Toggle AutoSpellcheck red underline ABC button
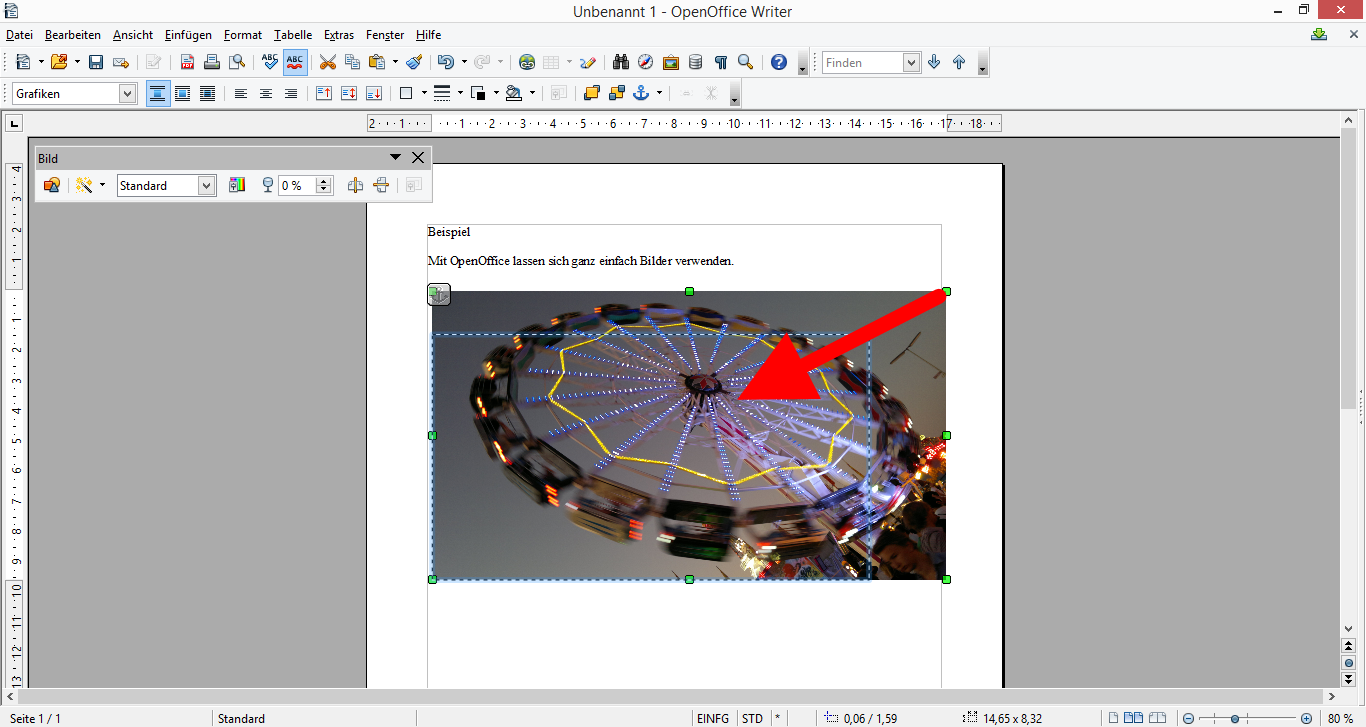This screenshot has width=1366, height=727. coord(295,62)
